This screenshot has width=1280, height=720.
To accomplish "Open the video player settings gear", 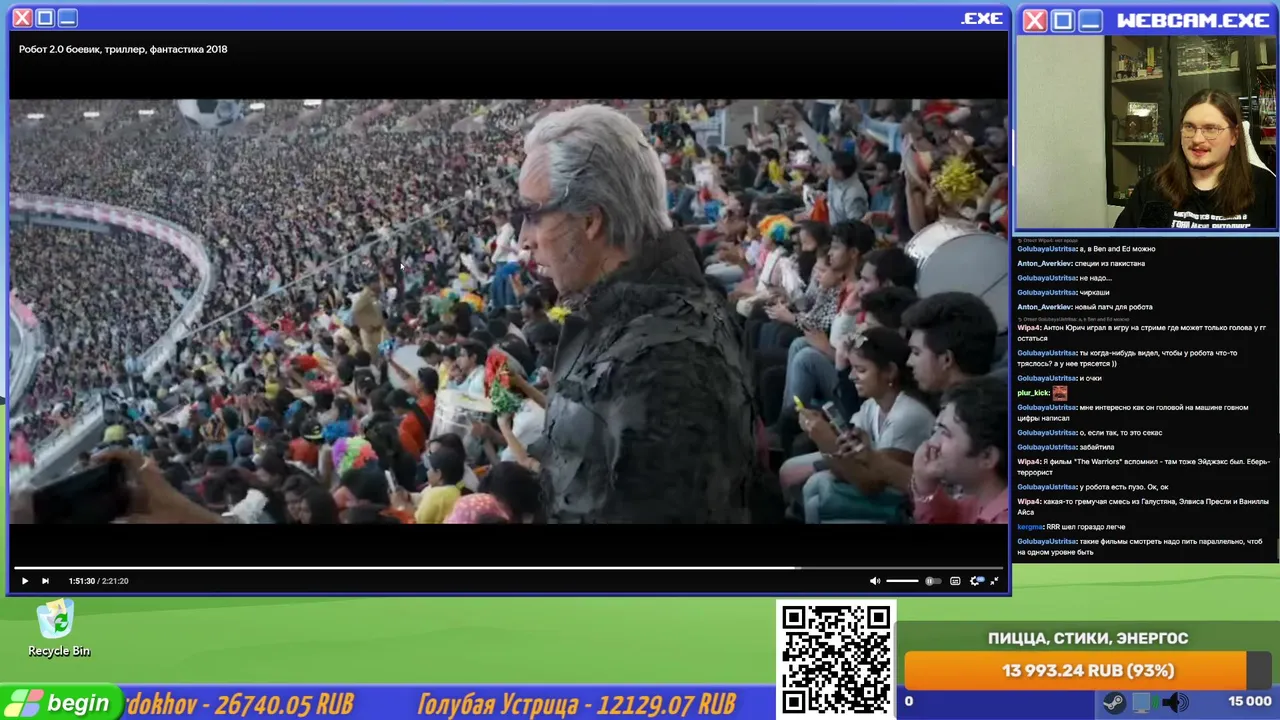I will tap(976, 581).
